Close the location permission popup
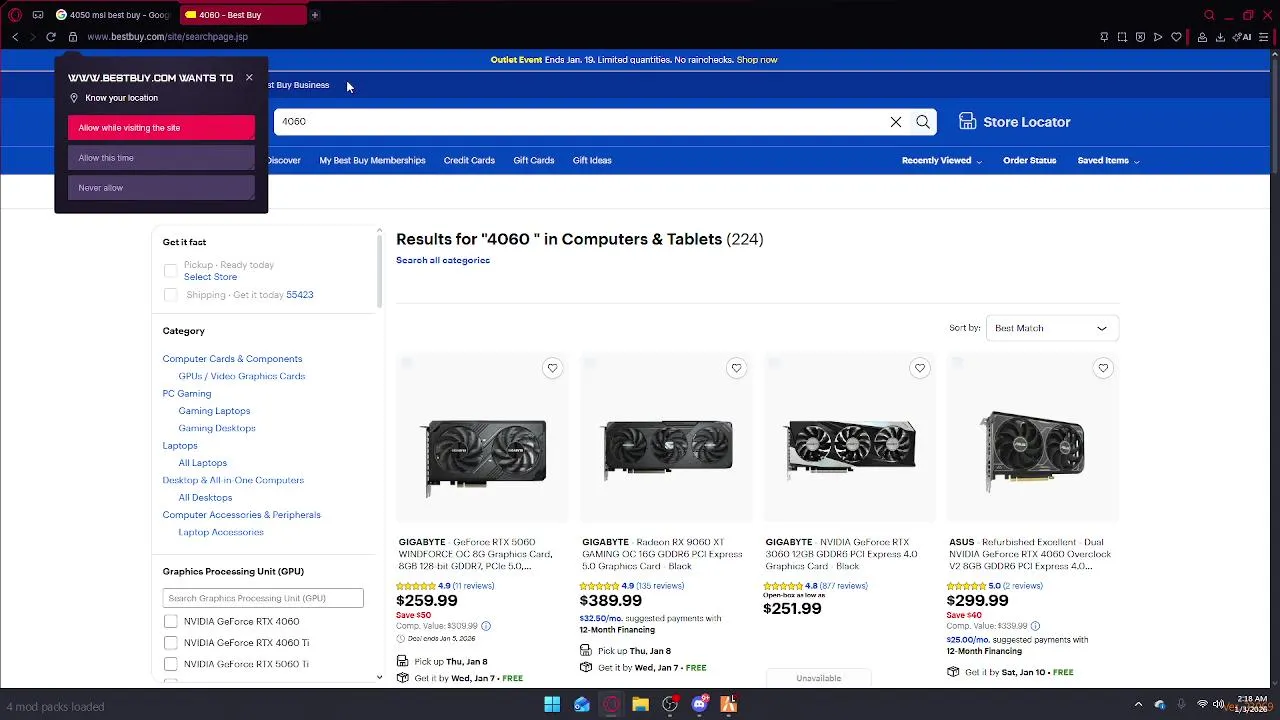 249,77
